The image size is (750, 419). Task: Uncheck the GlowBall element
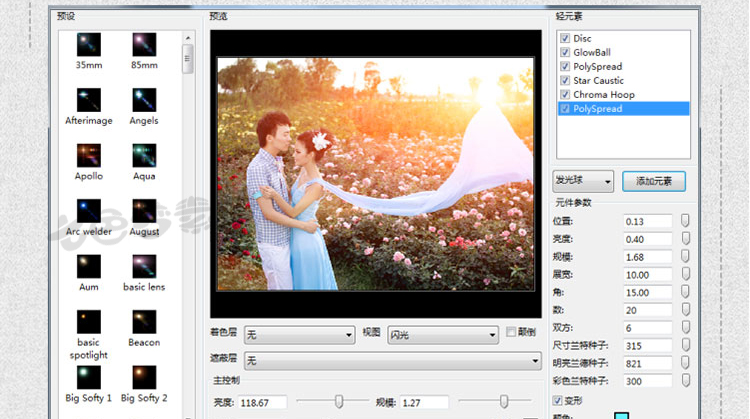tap(565, 52)
